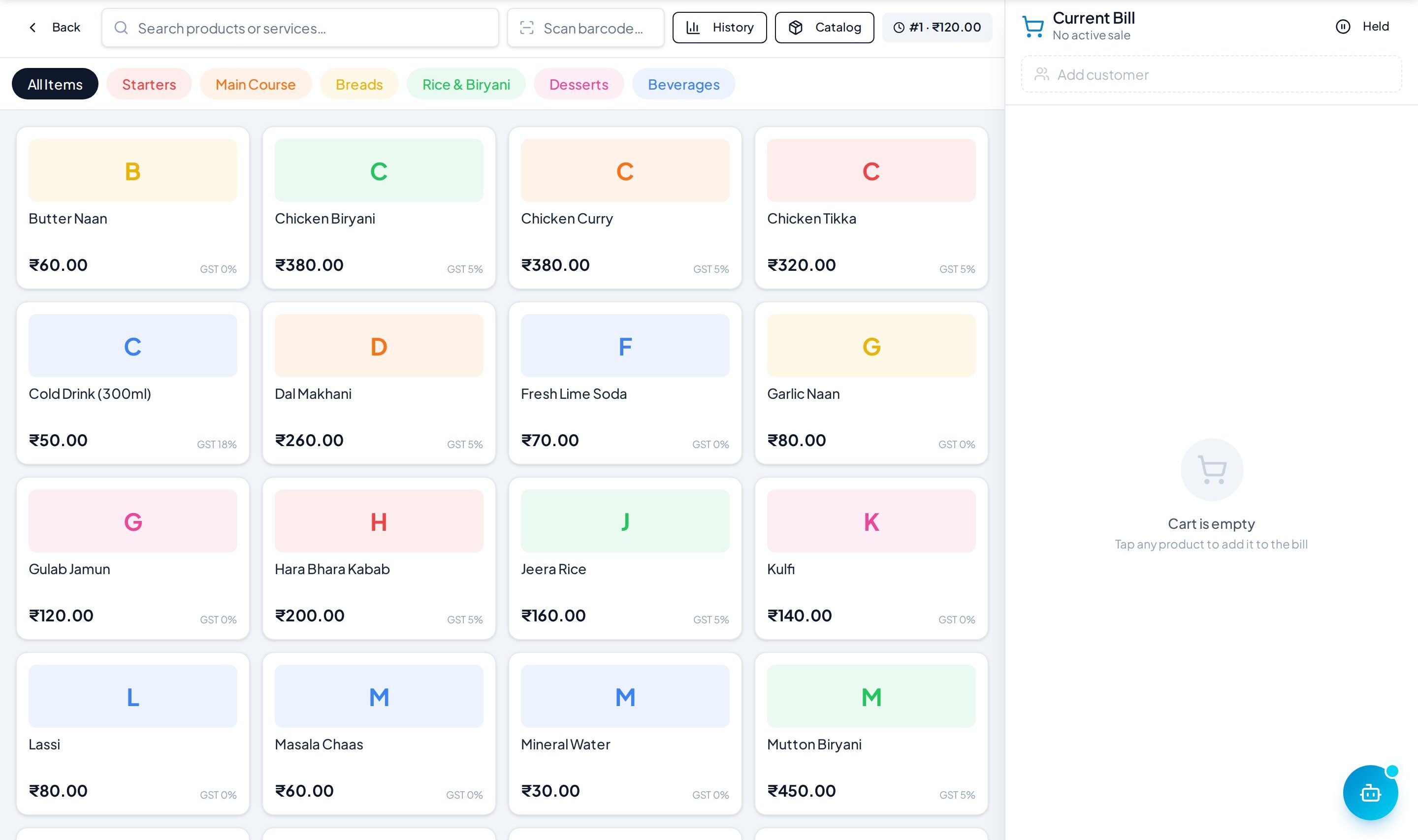The height and width of the screenshot is (840, 1418).
Task: Click the search magnifier icon
Action: [121, 28]
